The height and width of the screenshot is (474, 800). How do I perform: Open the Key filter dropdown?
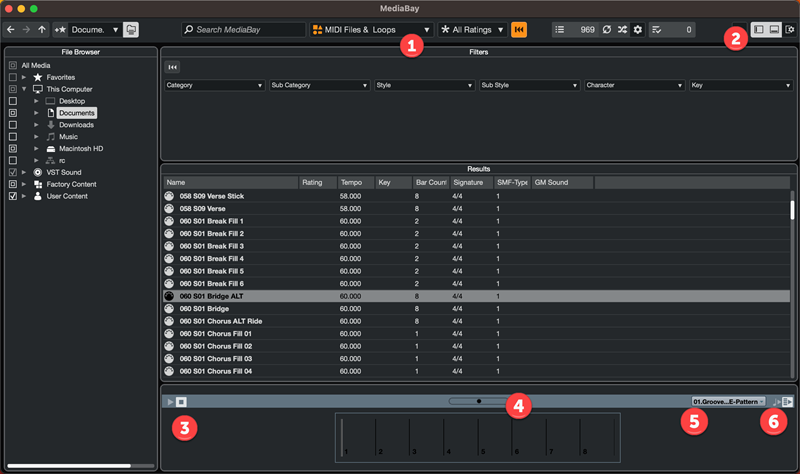[741, 85]
